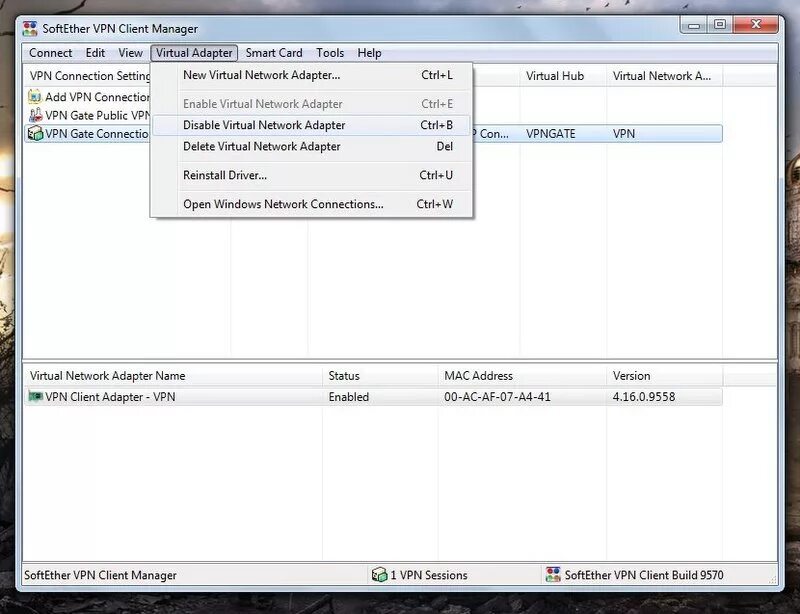Click SoftEther VPN Client Build 9570 text
The image size is (800, 614).
644,575
